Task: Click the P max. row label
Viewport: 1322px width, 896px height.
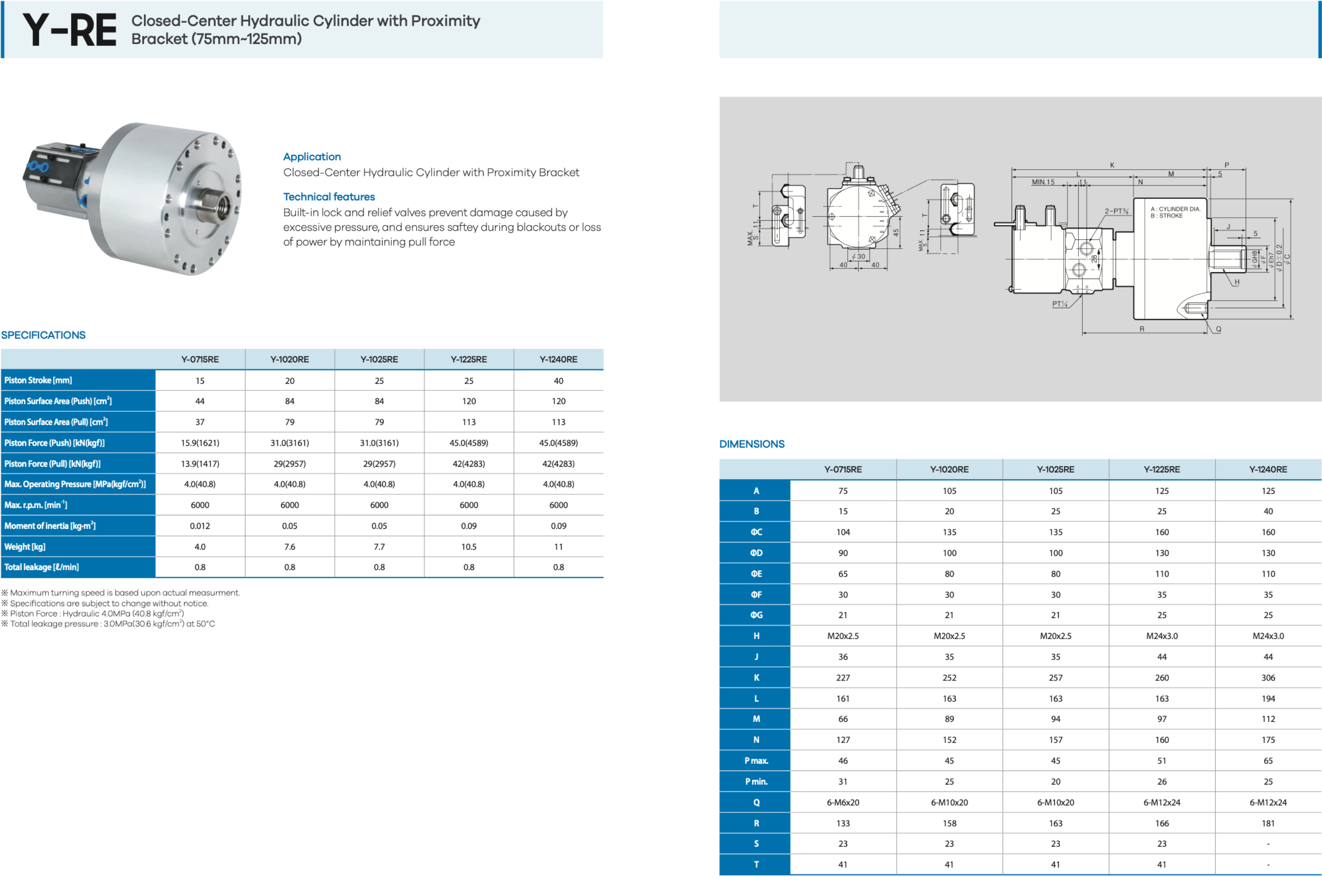Action: point(756,761)
